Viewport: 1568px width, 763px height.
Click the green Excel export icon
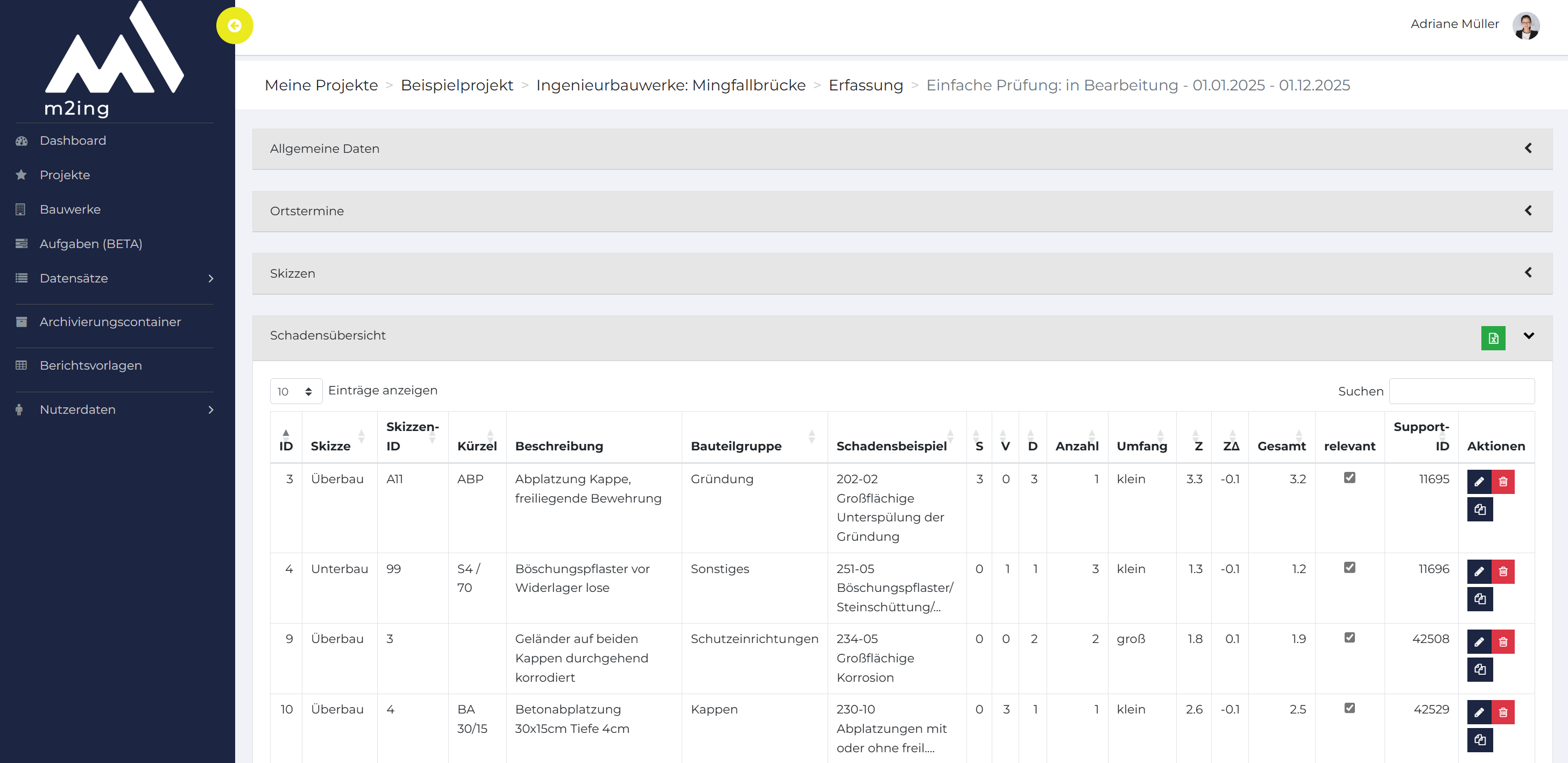pos(1493,338)
